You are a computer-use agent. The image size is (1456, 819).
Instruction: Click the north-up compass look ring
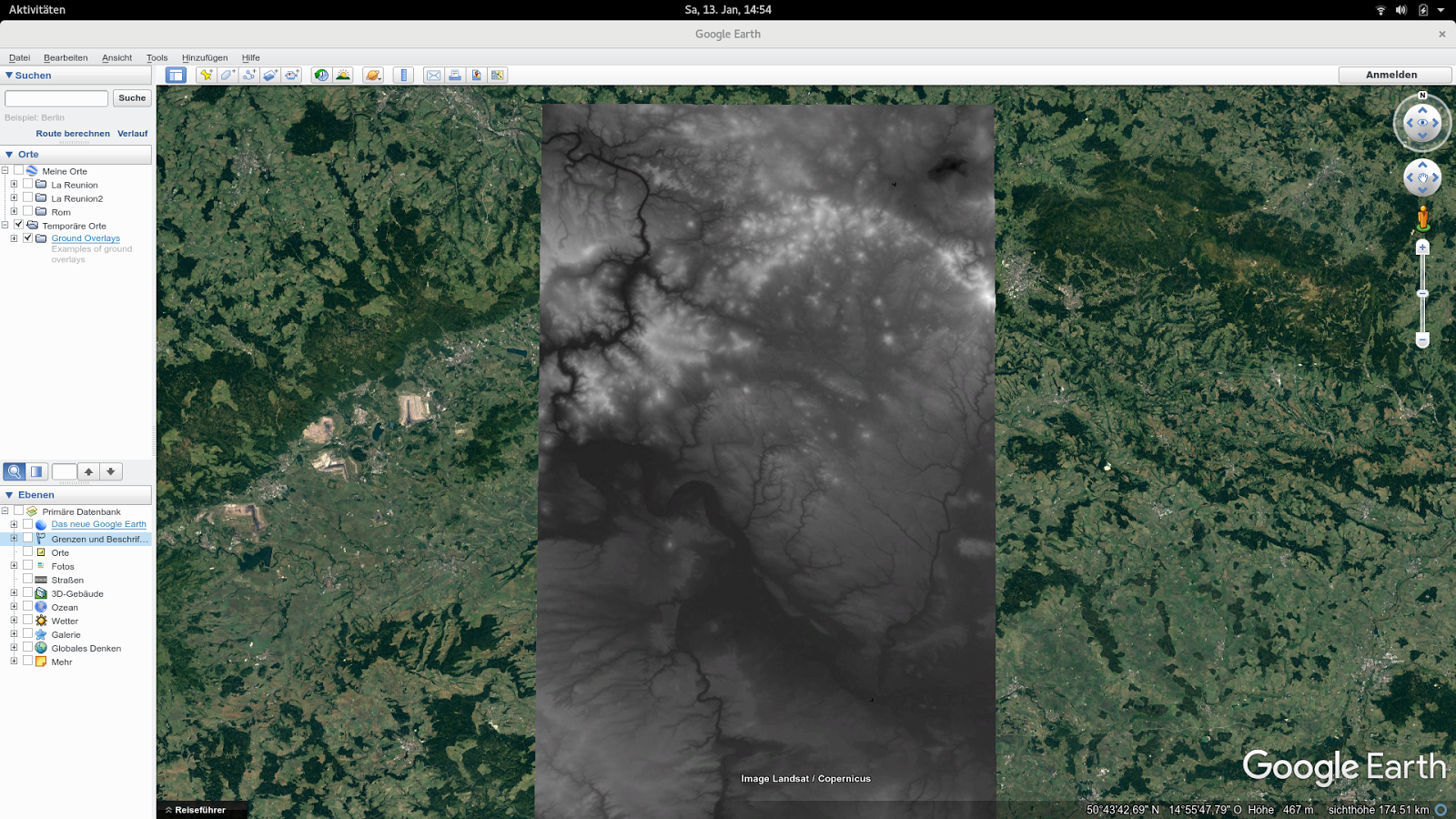click(1422, 122)
